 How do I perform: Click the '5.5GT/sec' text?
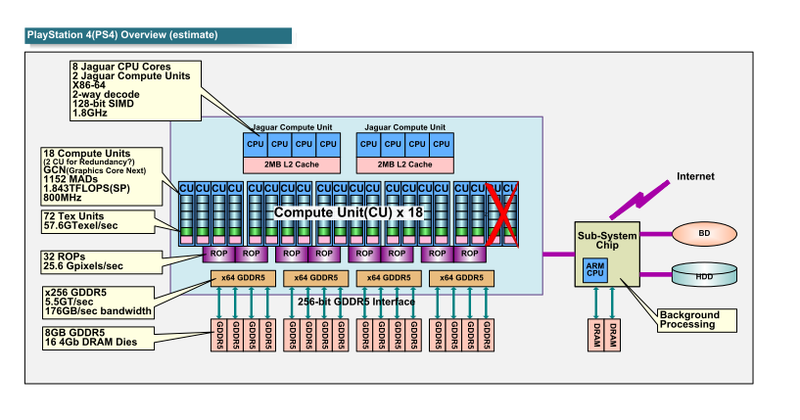pyautogui.click(x=69, y=302)
